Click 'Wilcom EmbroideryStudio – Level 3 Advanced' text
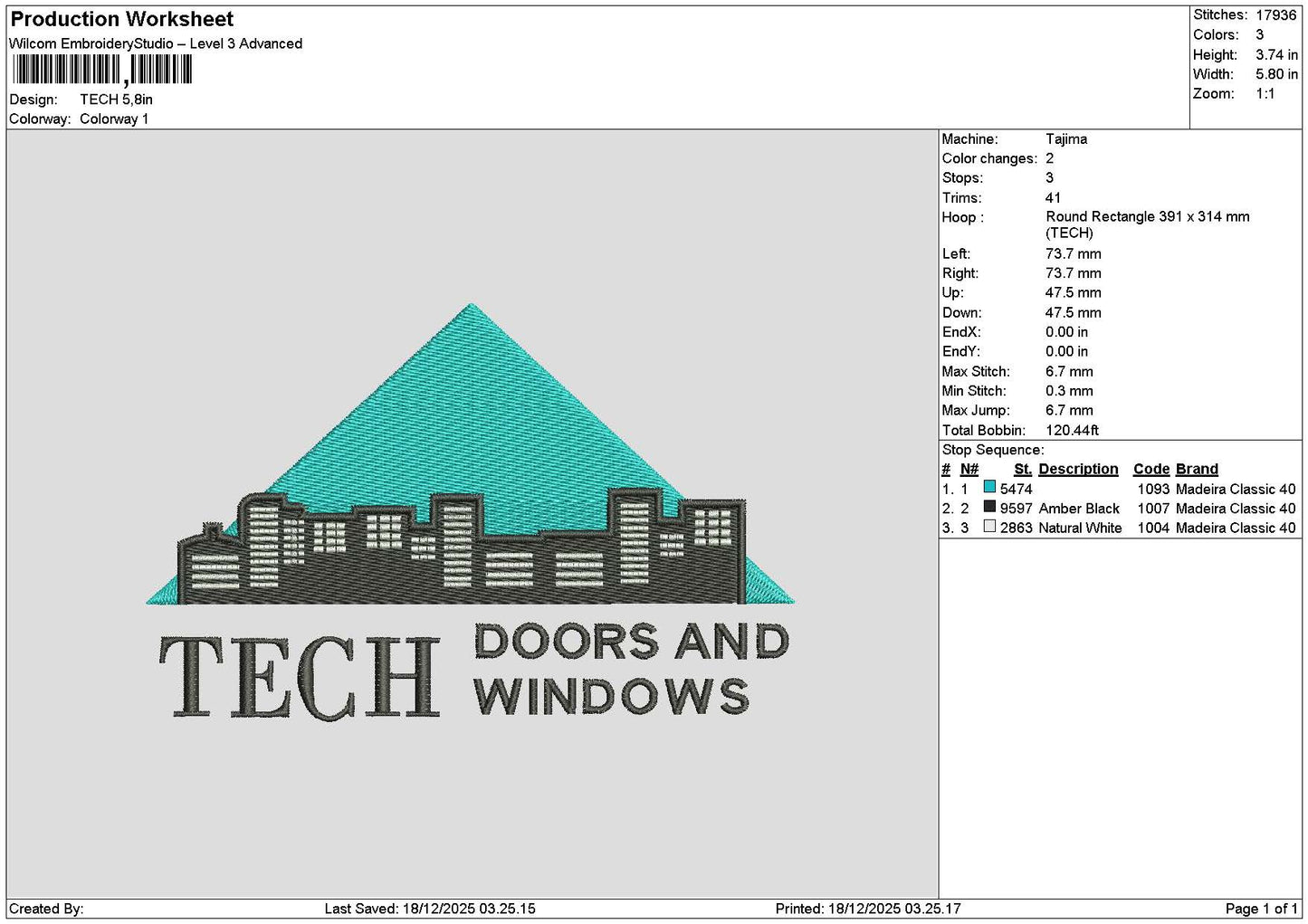Screen dimensions: 1308x924 pyautogui.click(x=156, y=43)
